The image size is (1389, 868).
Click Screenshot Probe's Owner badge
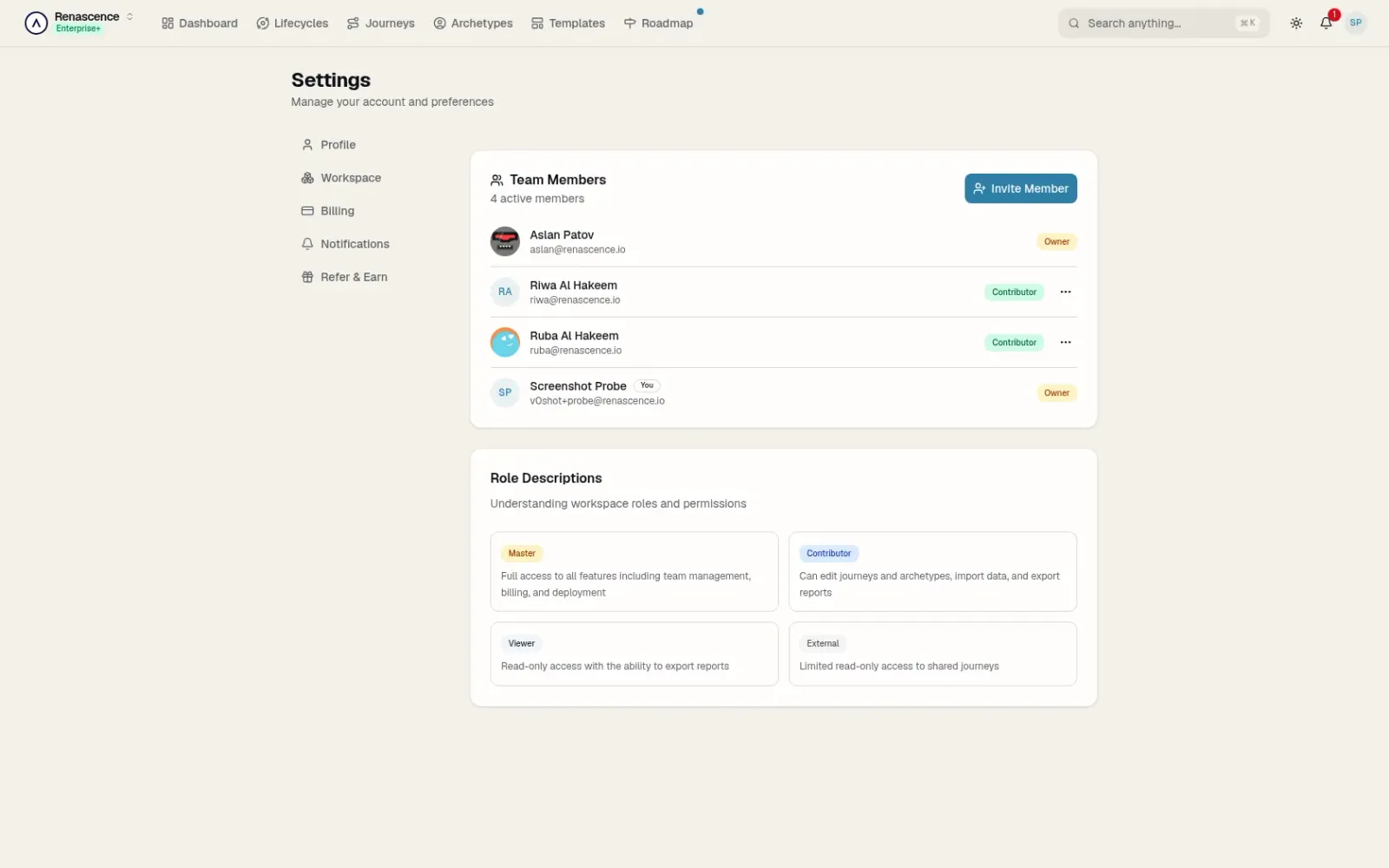tap(1057, 392)
